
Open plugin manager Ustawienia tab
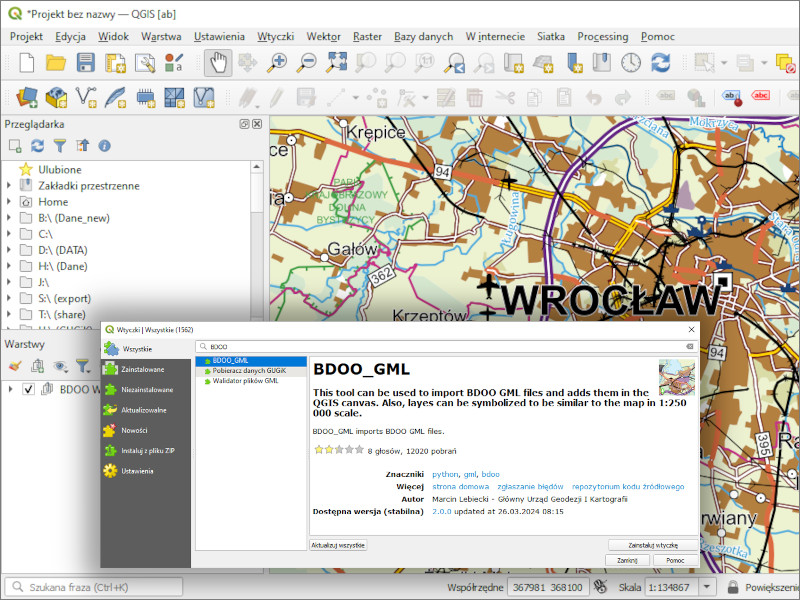coord(145,471)
